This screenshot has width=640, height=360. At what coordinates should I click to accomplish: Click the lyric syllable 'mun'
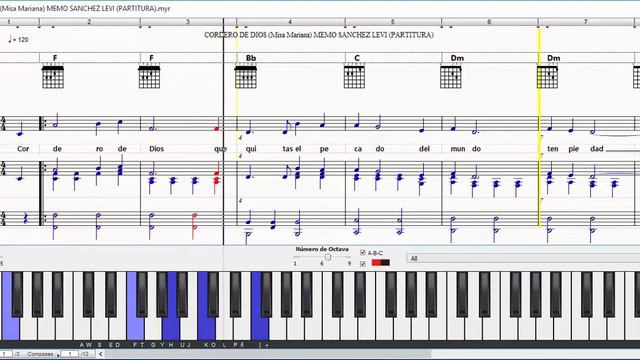point(458,149)
